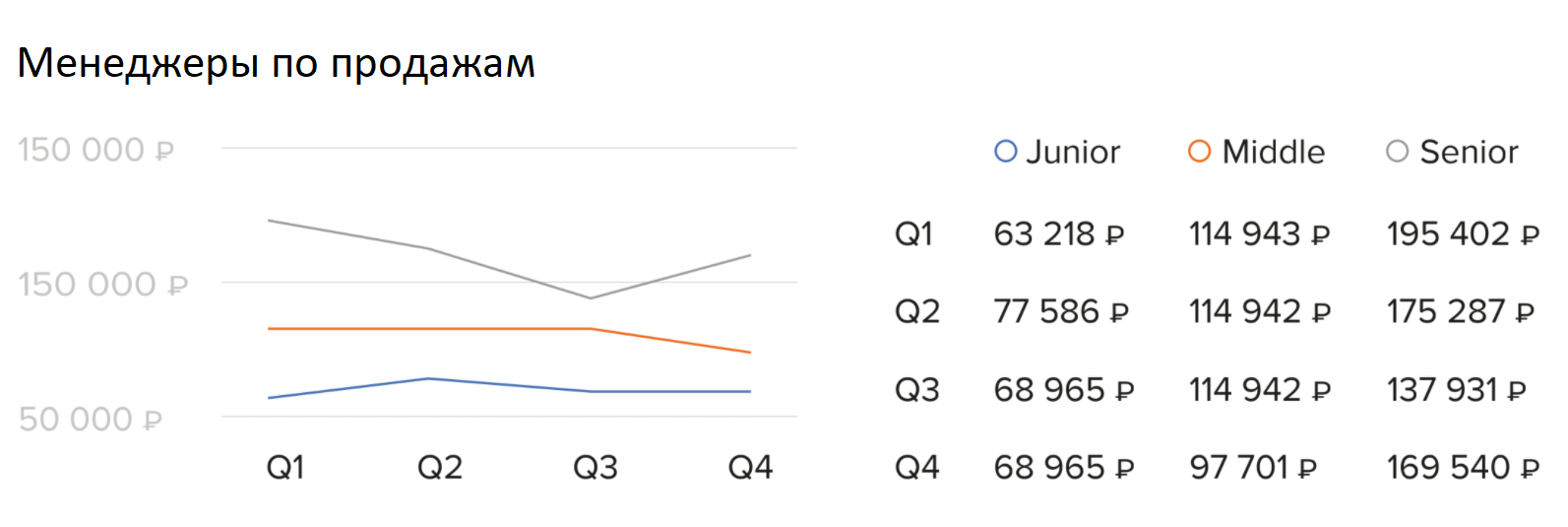Toggle the Junior series legend label
This screenshot has height=527, width=1568.
(1073, 152)
